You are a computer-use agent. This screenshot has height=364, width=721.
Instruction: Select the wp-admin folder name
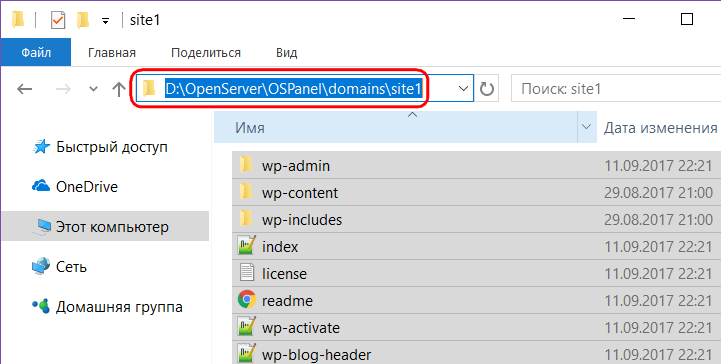tap(296, 165)
